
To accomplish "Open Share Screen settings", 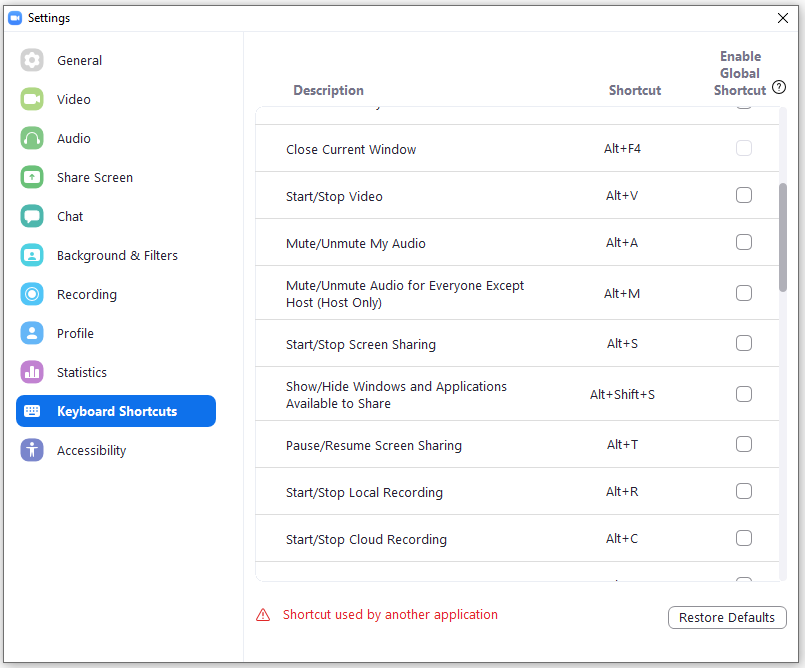I will tap(116, 177).
